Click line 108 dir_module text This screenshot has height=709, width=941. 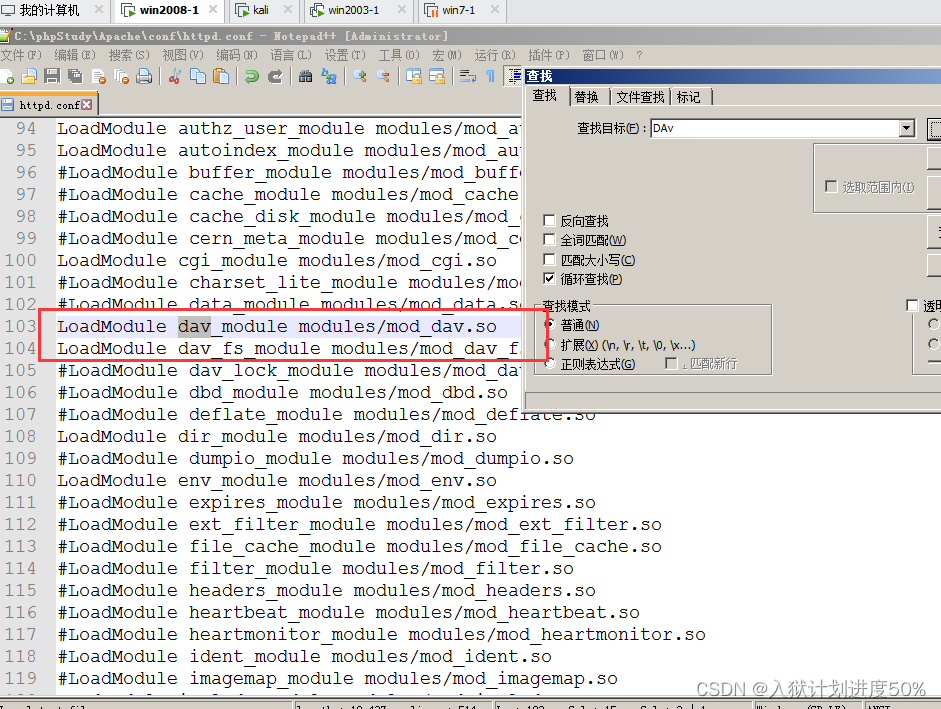point(277,436)
